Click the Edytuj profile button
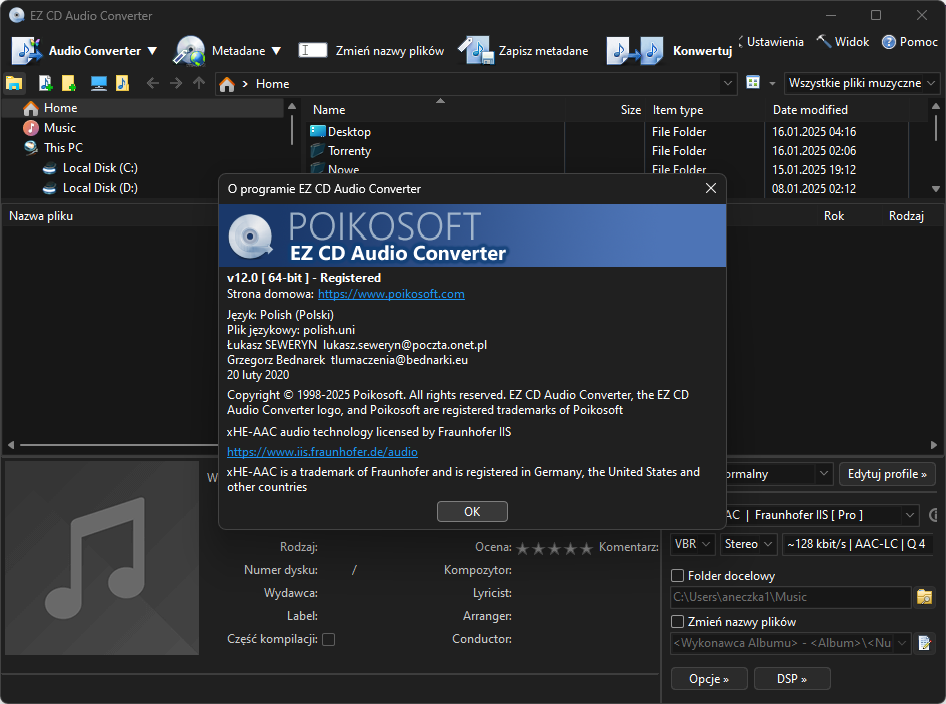Image resolution: width=946 pixels, height=704 pixels. tap(887, 474)
